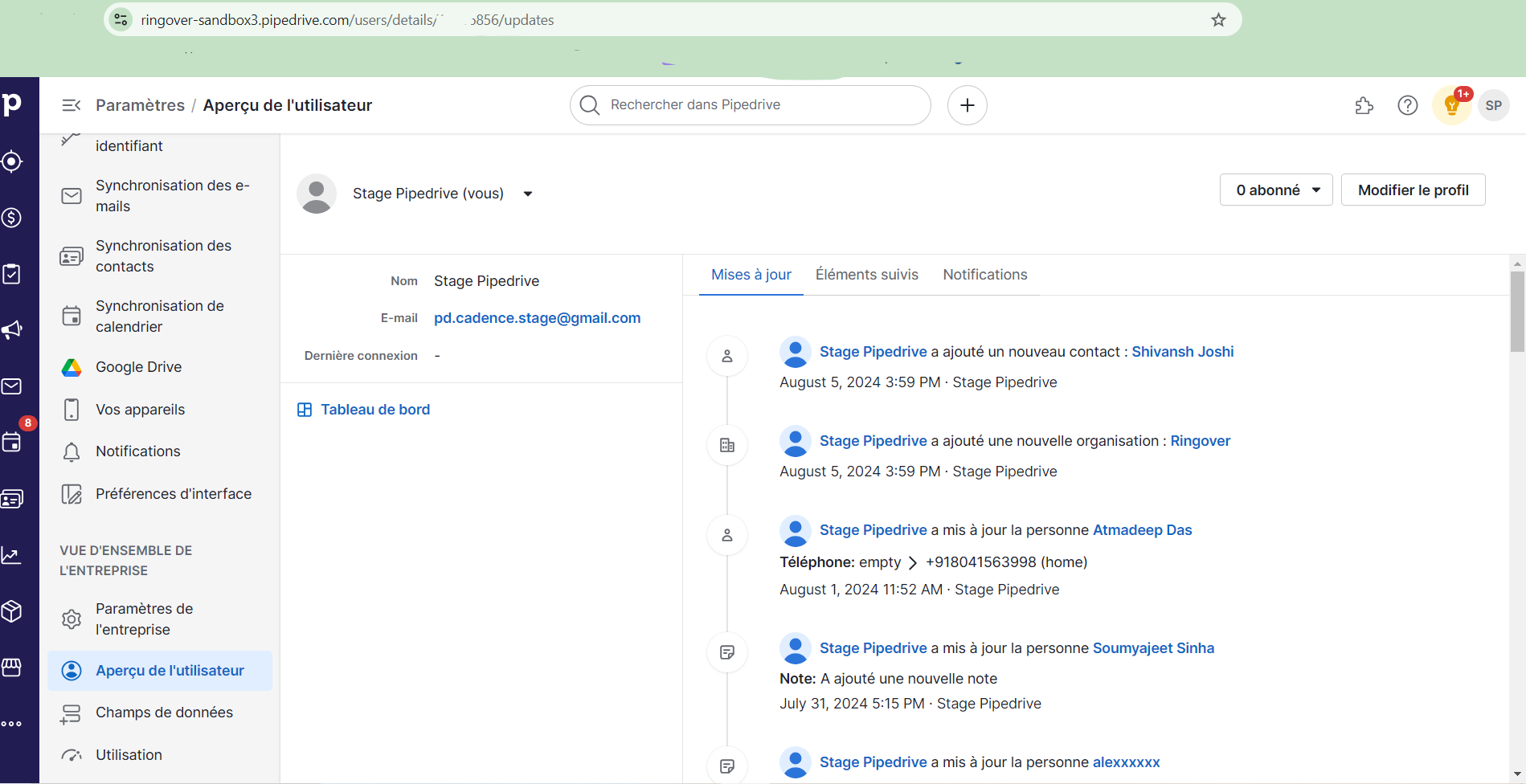Open Notifications in settings sidebar
Viewport: 1526px width, 784px height.
click(160, 451)
